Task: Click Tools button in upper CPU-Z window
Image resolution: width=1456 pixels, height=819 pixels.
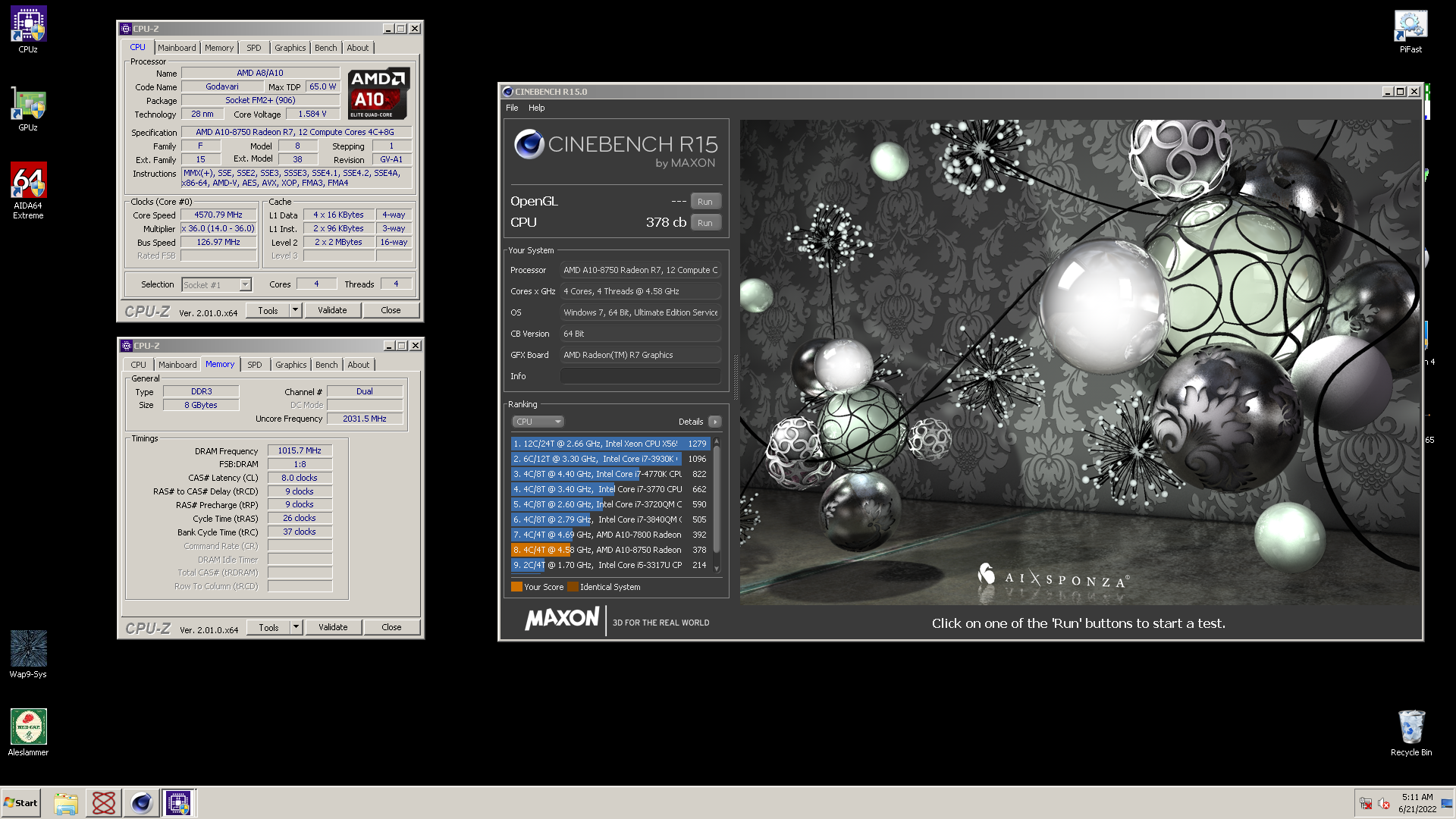Action: pos(268,310)
